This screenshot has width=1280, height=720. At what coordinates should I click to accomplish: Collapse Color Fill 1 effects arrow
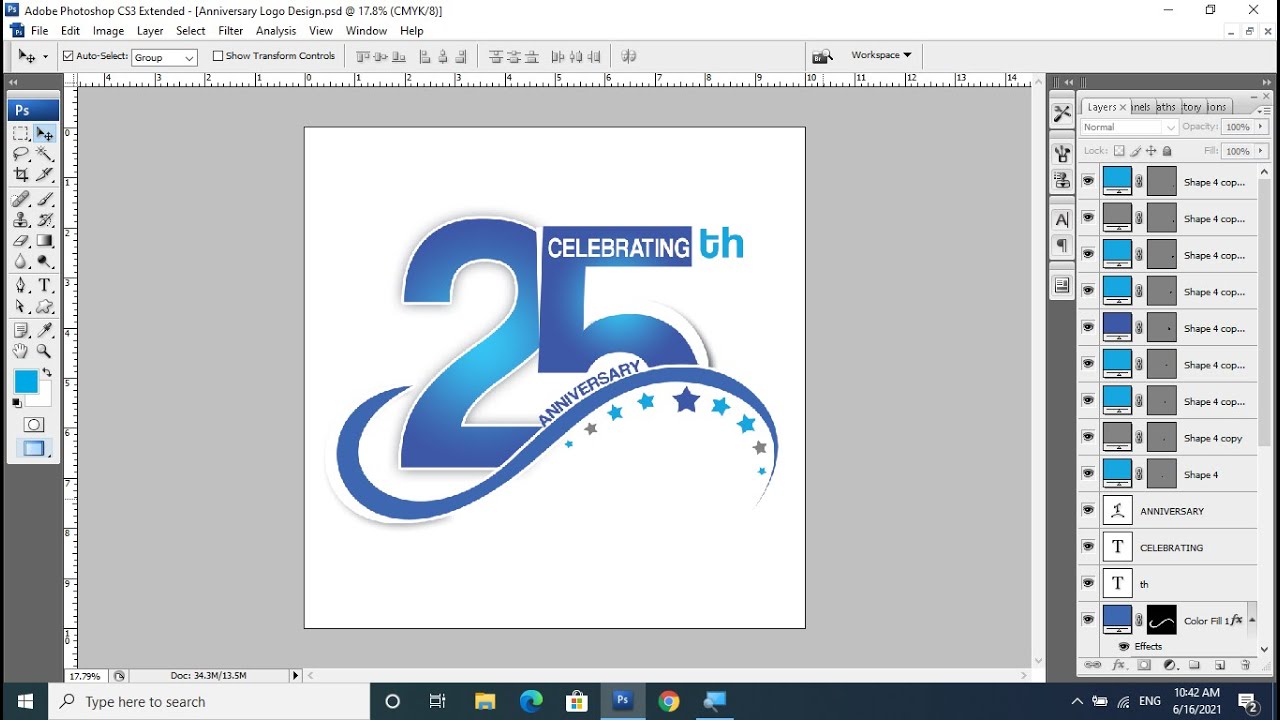tap(1251, 620)
